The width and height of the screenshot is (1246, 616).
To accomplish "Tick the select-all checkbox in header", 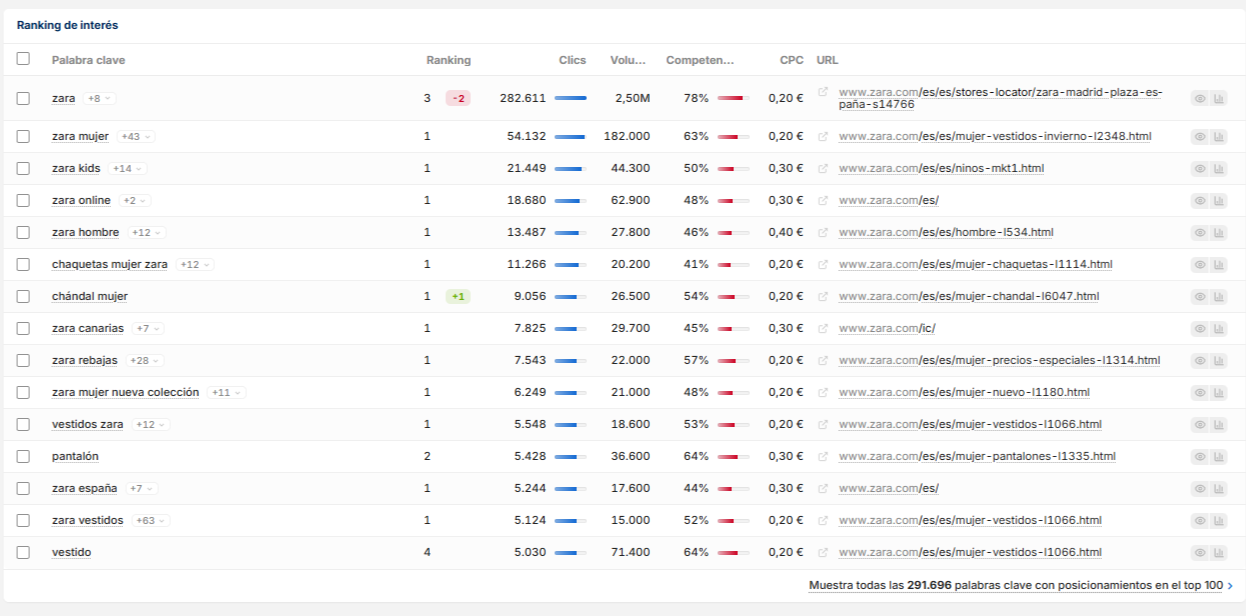I will (x=23, y=59).
